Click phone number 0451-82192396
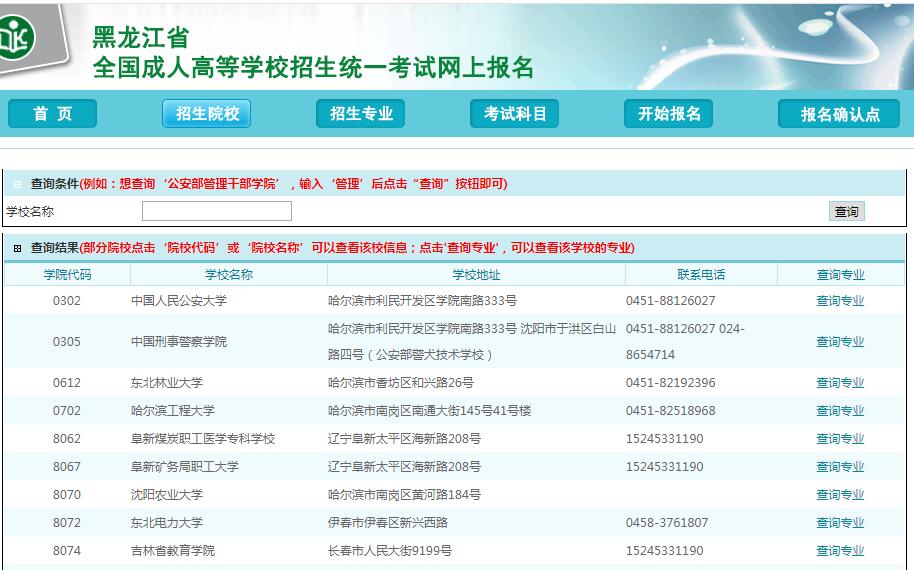This screenshot has width=914, height=570. click(670, 383)
